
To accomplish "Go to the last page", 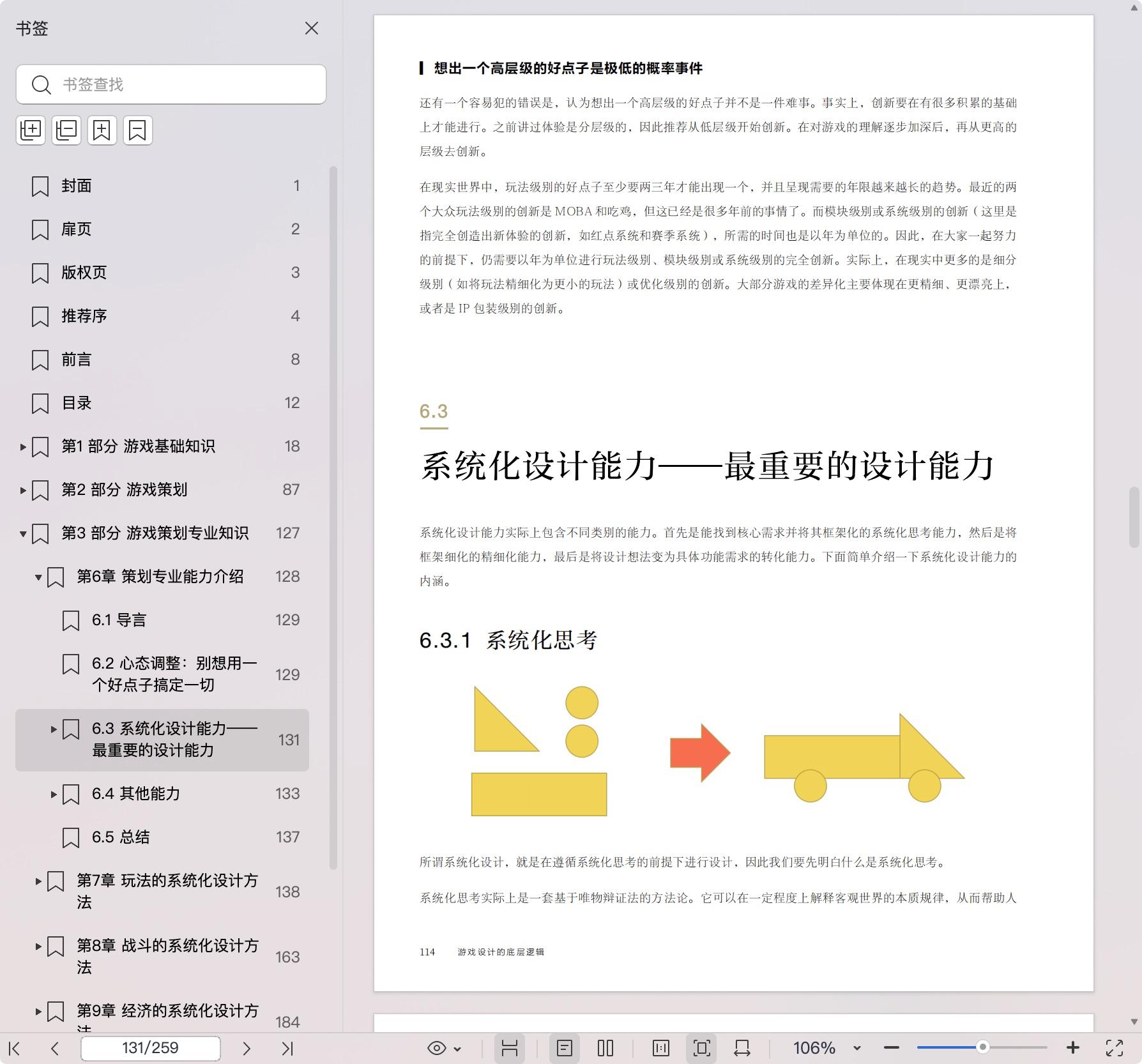I will click(x=287, y=1048).
